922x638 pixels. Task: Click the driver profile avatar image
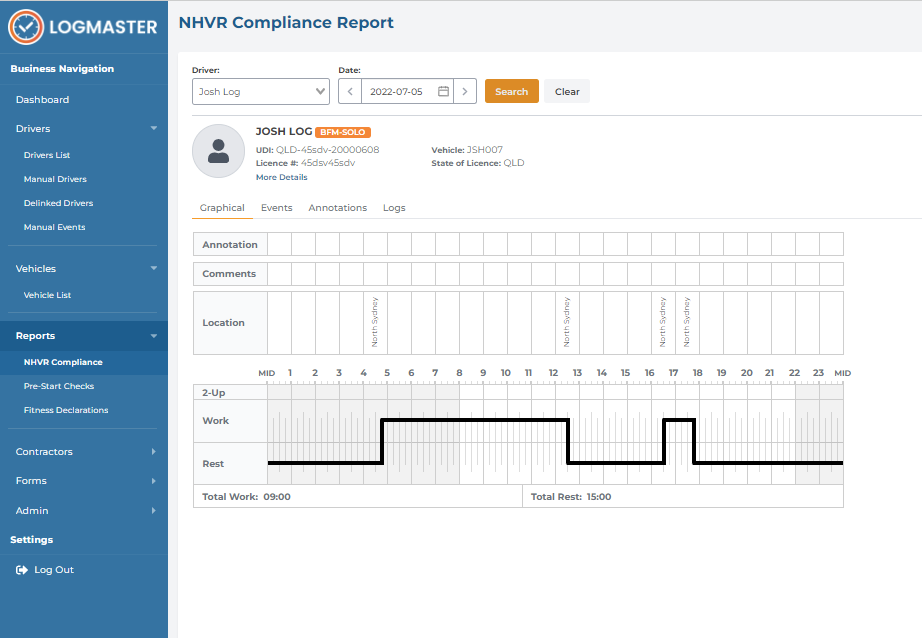pos(218,151)
